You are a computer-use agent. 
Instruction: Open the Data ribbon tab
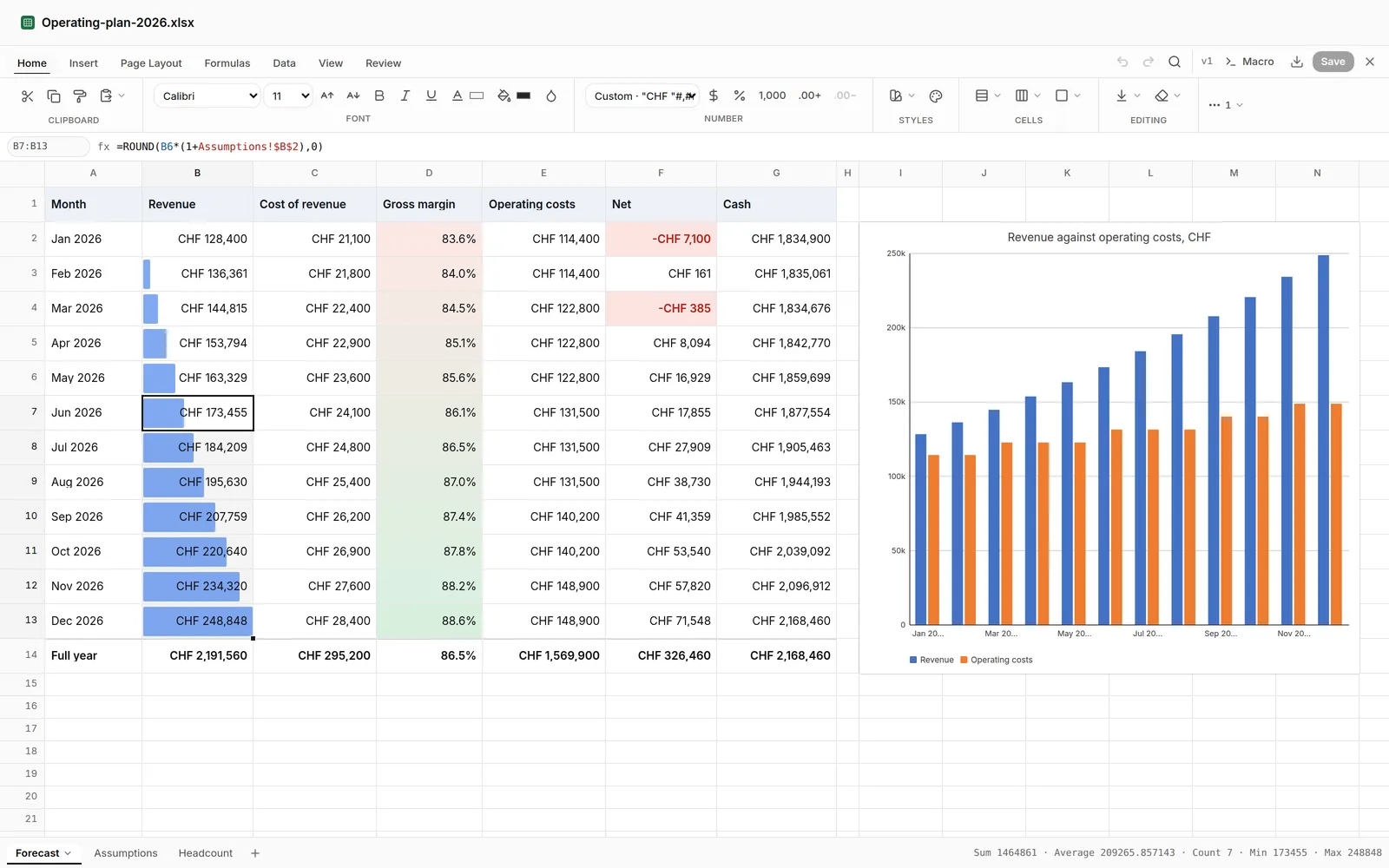[284, 63]
